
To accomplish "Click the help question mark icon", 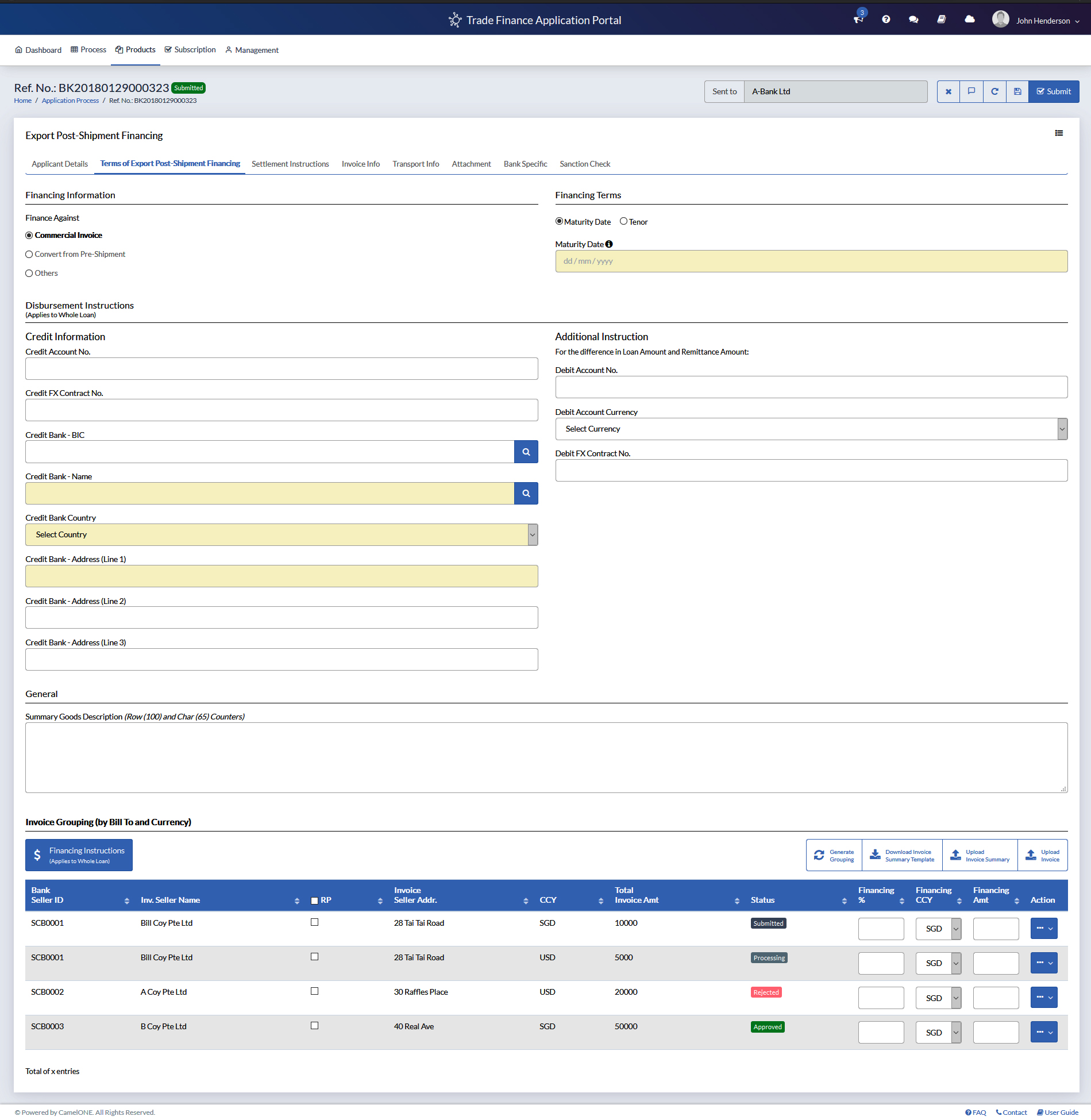I will (886, 20).
